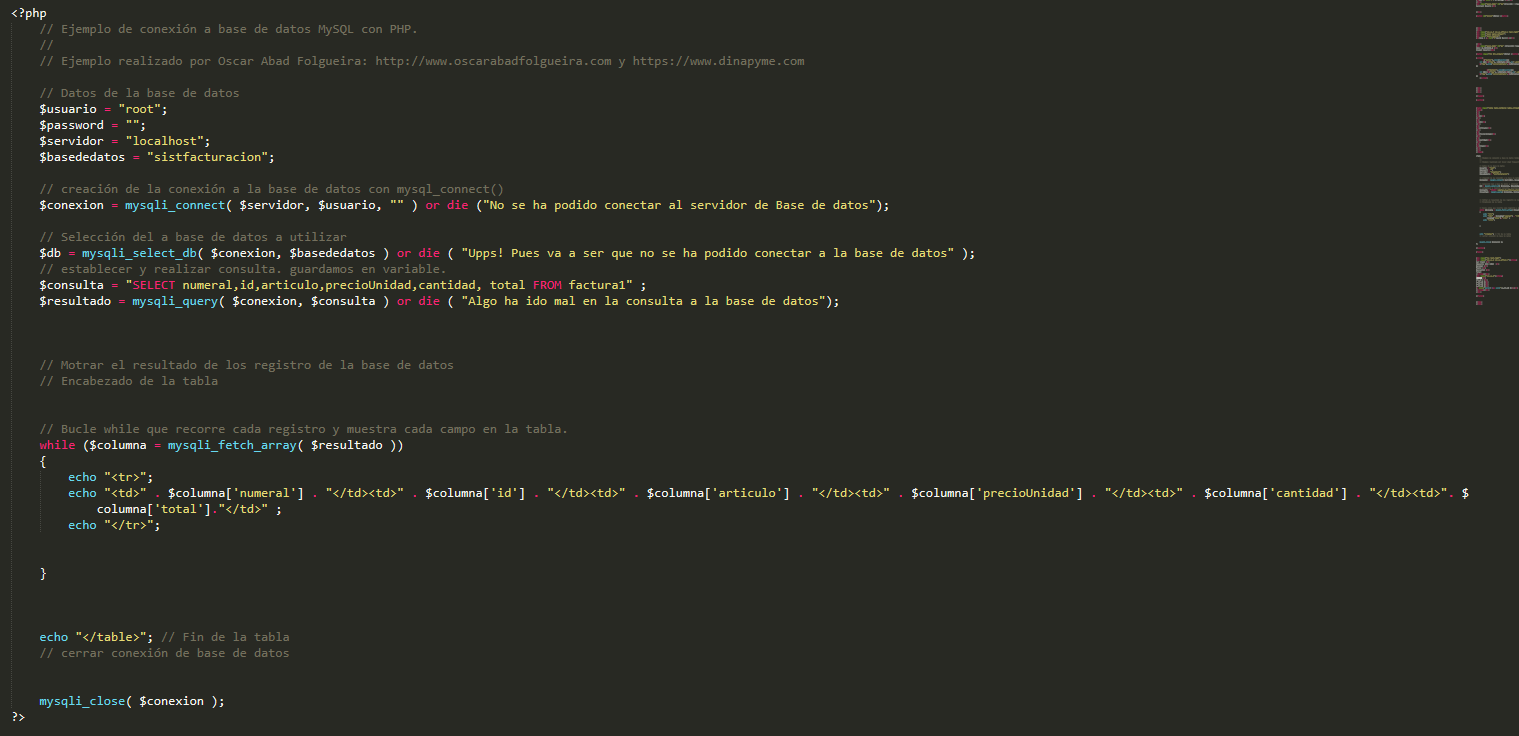Click the closing curly brace of the while loop
Screen dimensions: 1519x736
(43, 573)
